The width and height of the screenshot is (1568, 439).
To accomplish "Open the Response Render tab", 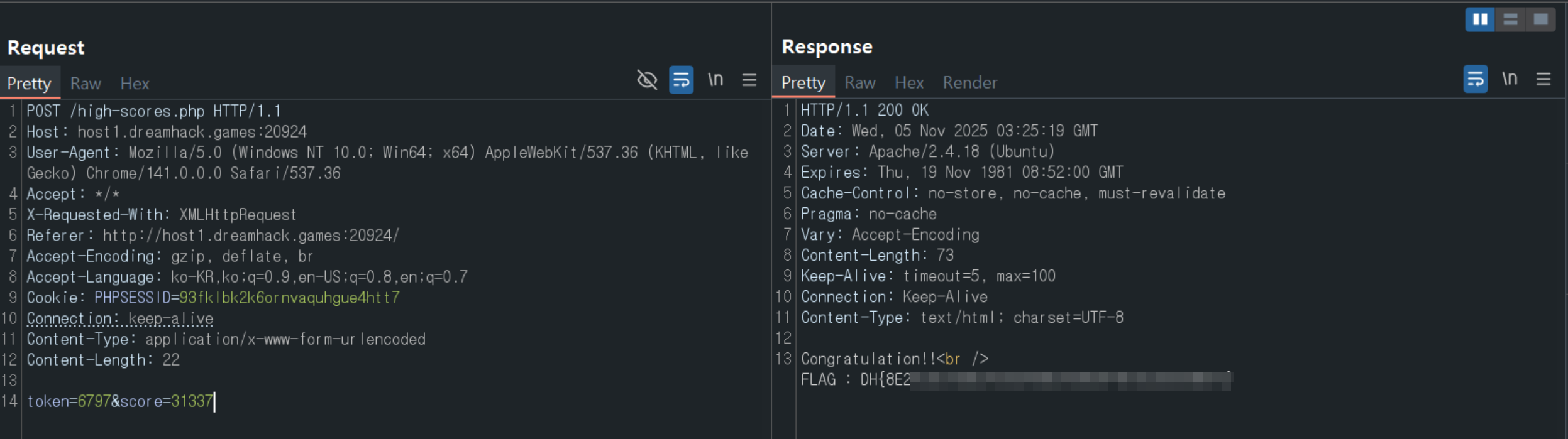I will (x=969, y=82).
